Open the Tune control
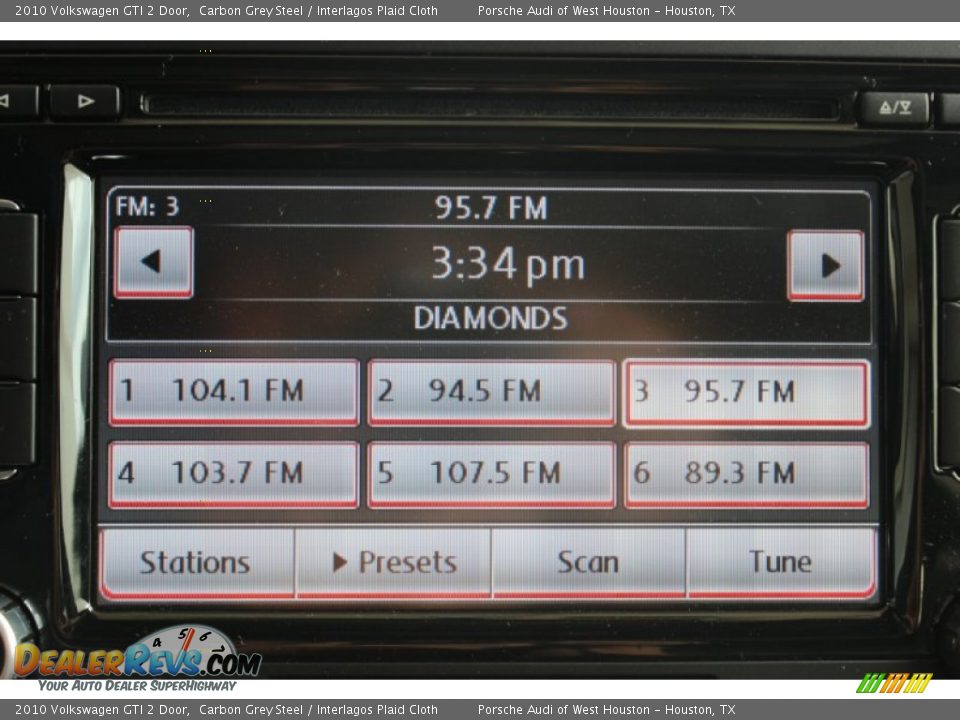This screenshot has height=720, width=960. click(781, 561)
